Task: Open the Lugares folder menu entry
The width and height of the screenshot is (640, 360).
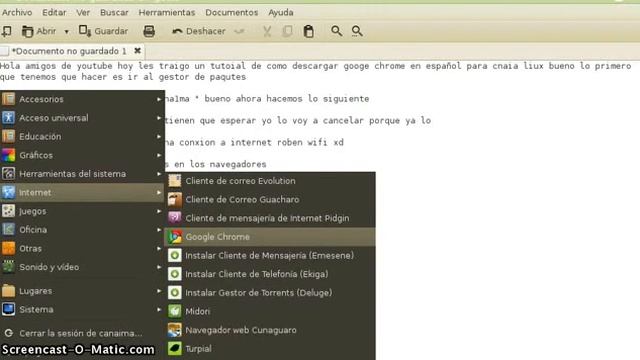Action: coord(82,291)
